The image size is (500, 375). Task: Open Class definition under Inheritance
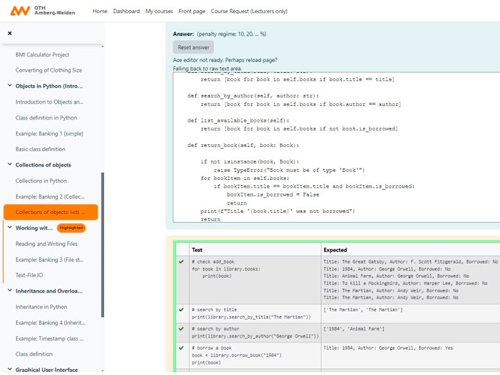pyautogui.click(x=34, y=354)
